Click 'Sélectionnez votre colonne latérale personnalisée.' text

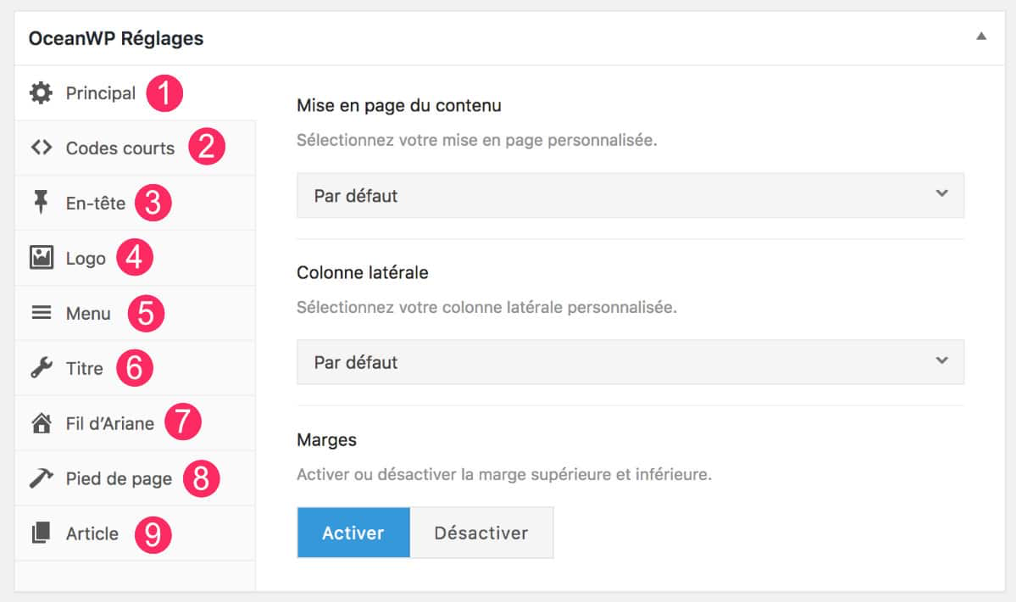487,307
